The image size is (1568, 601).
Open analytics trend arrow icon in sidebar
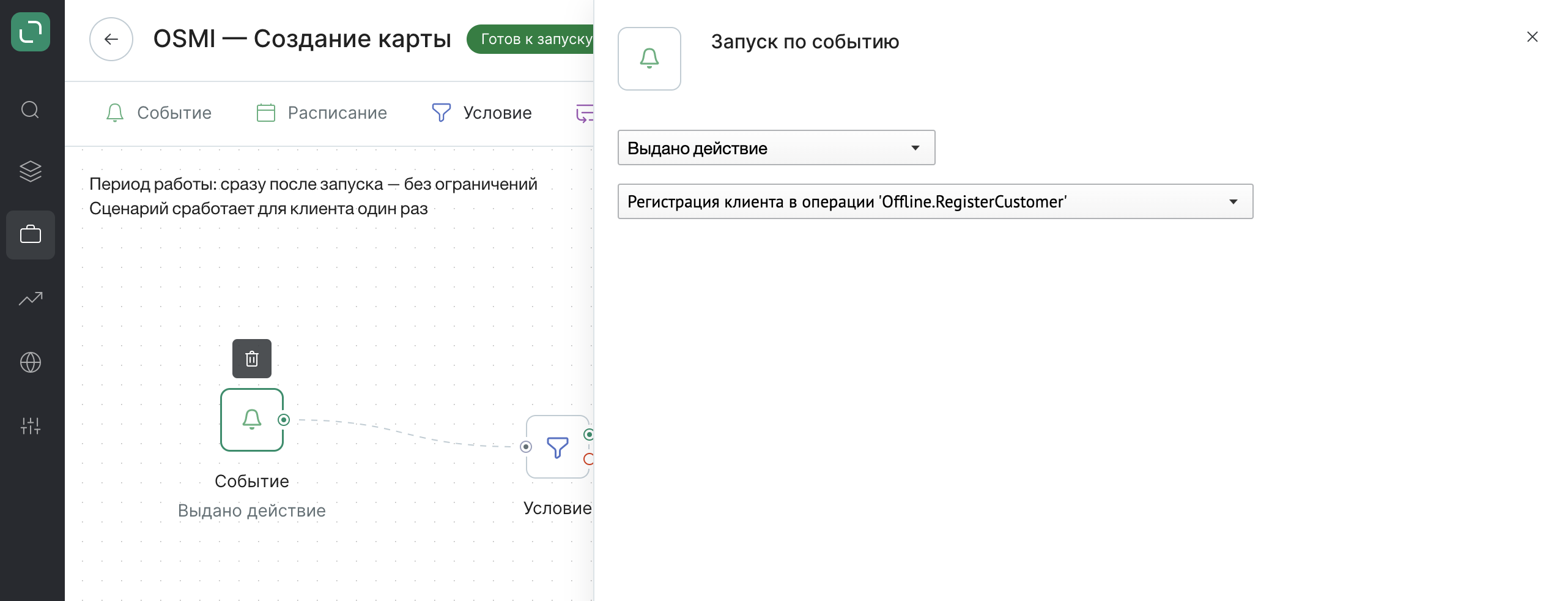click(x=31, y=299)
